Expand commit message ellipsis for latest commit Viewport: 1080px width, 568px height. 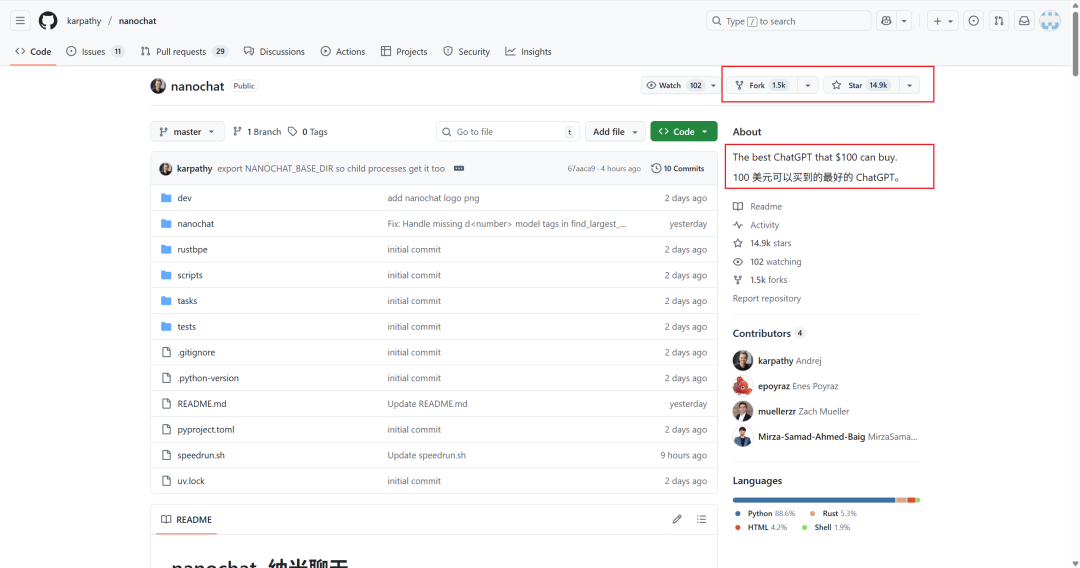[x=459, y=169]
